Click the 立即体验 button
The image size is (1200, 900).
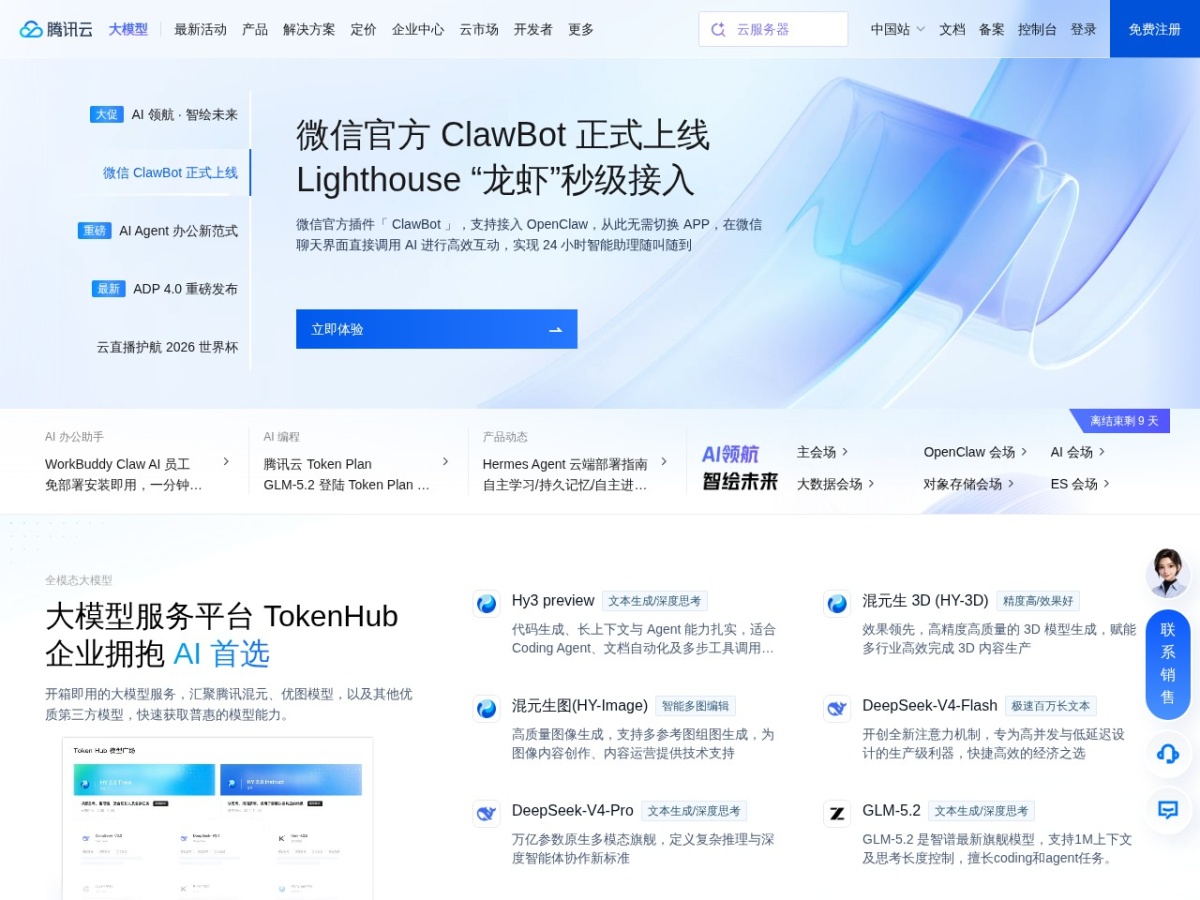[x=436, y=329]
